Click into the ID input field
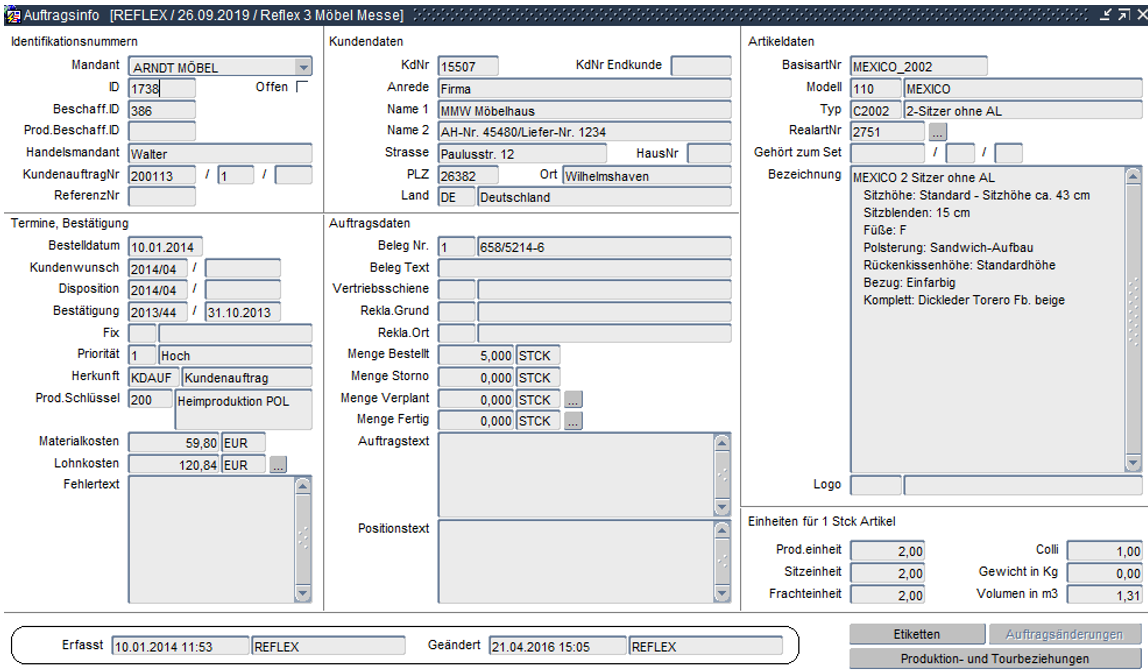Screen dimensions: 1148x672 click(x=162, y=88)
